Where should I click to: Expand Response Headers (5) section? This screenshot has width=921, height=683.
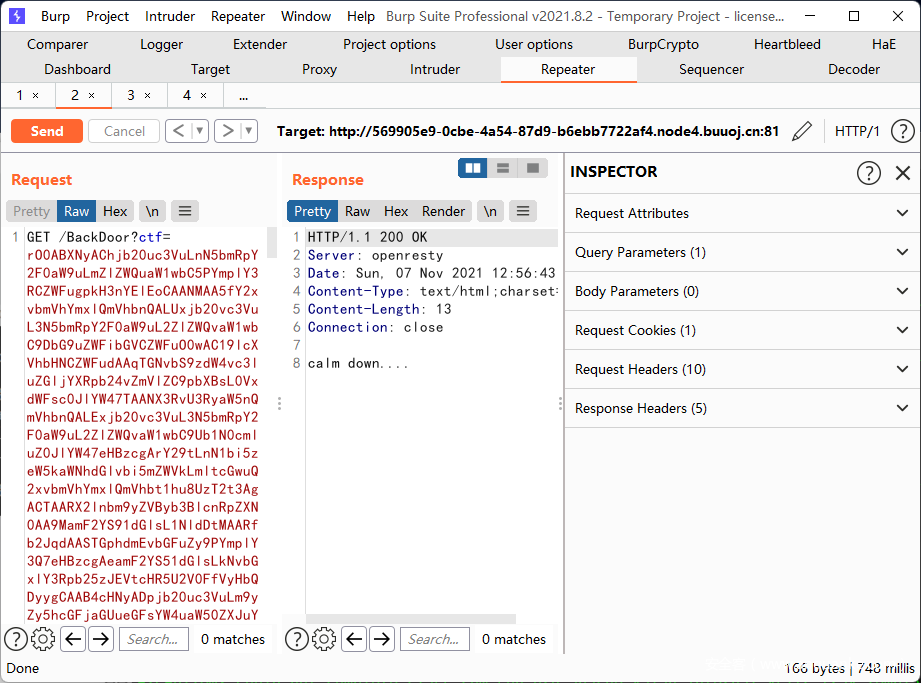(742, 408)
